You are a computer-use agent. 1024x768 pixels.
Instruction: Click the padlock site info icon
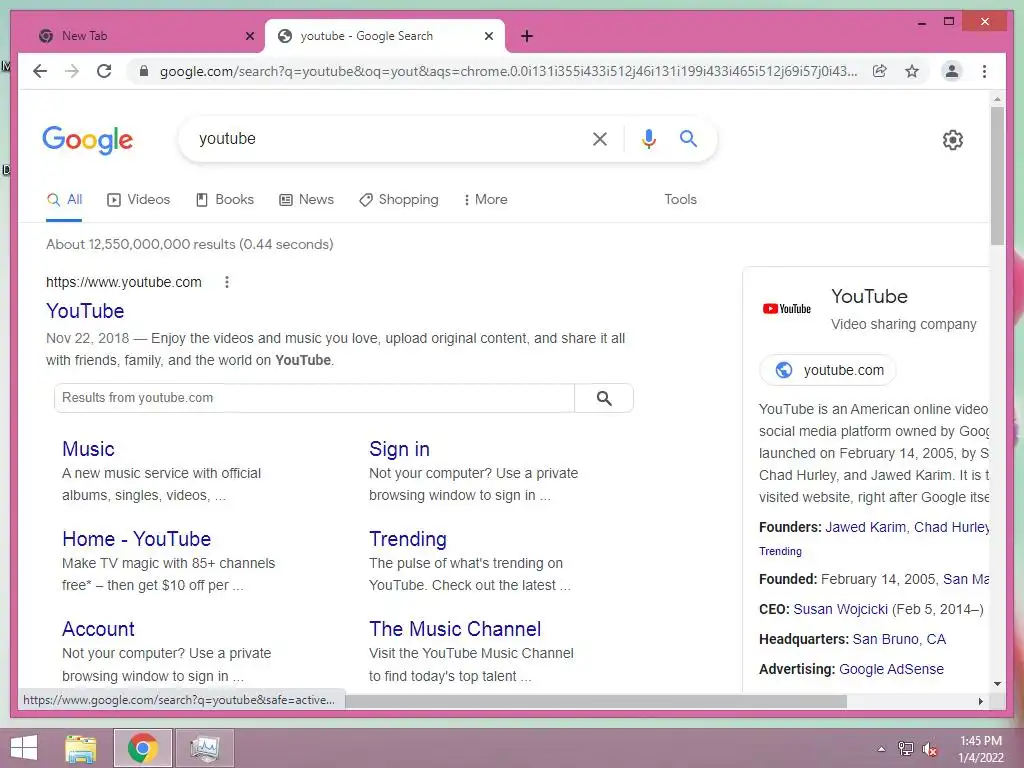click(x=144, y=71)
